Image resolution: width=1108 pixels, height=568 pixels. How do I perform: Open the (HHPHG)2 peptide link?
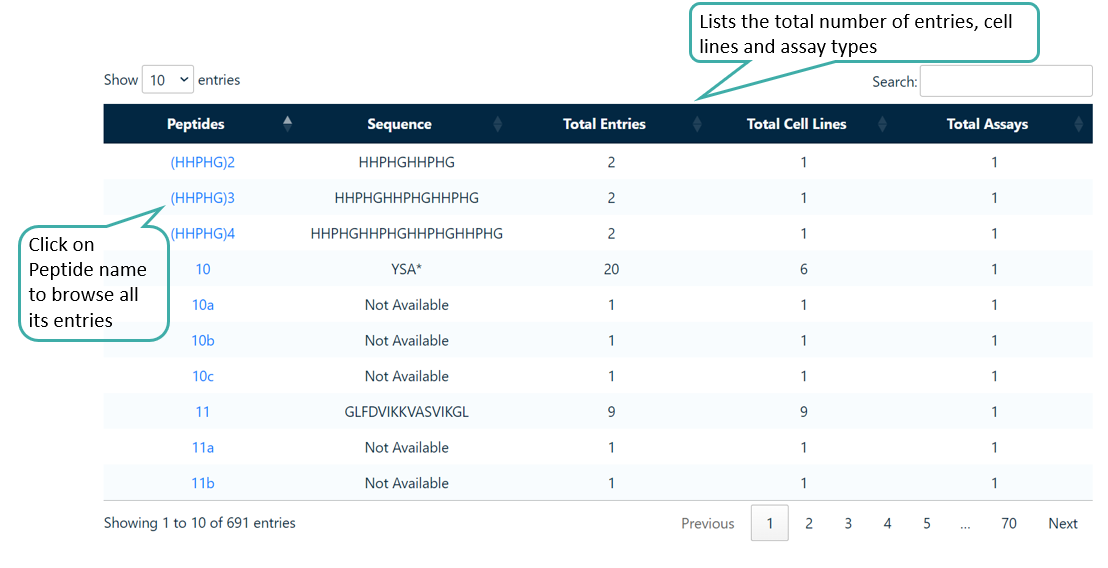click(203, 162)
